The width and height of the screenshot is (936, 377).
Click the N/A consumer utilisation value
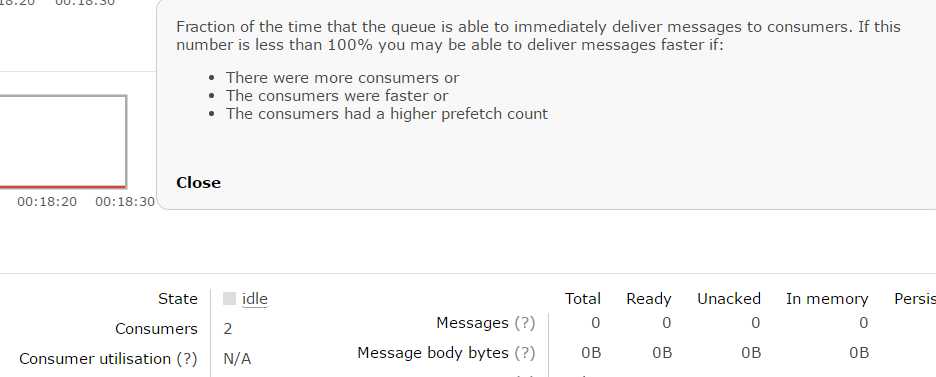[x=237, y=359]
